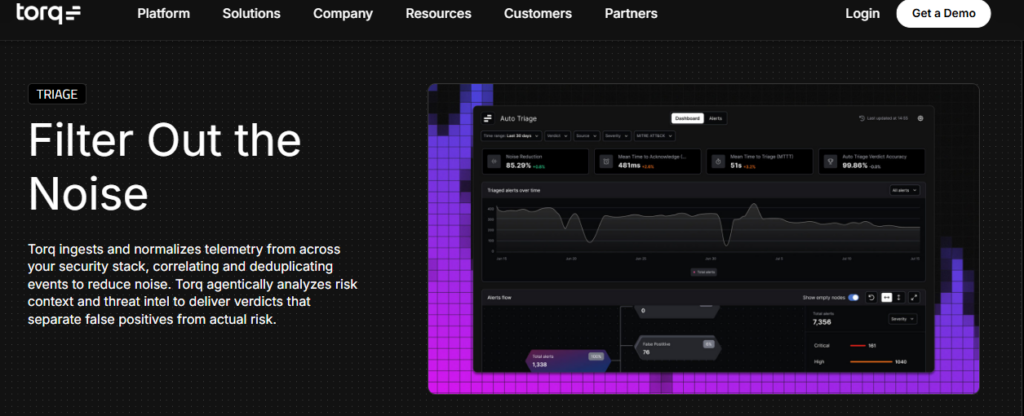Click the Last updated timestamp text

pyautogui.click(x=888, y=118)
